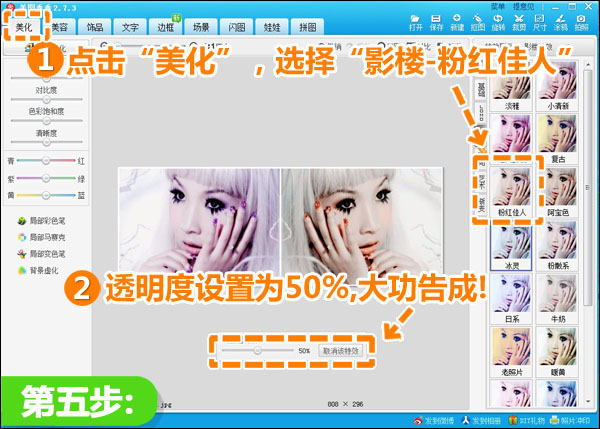Apply the 复古 effect thumbnail
Screen dimensions: 600x429
tap(557, 139)
